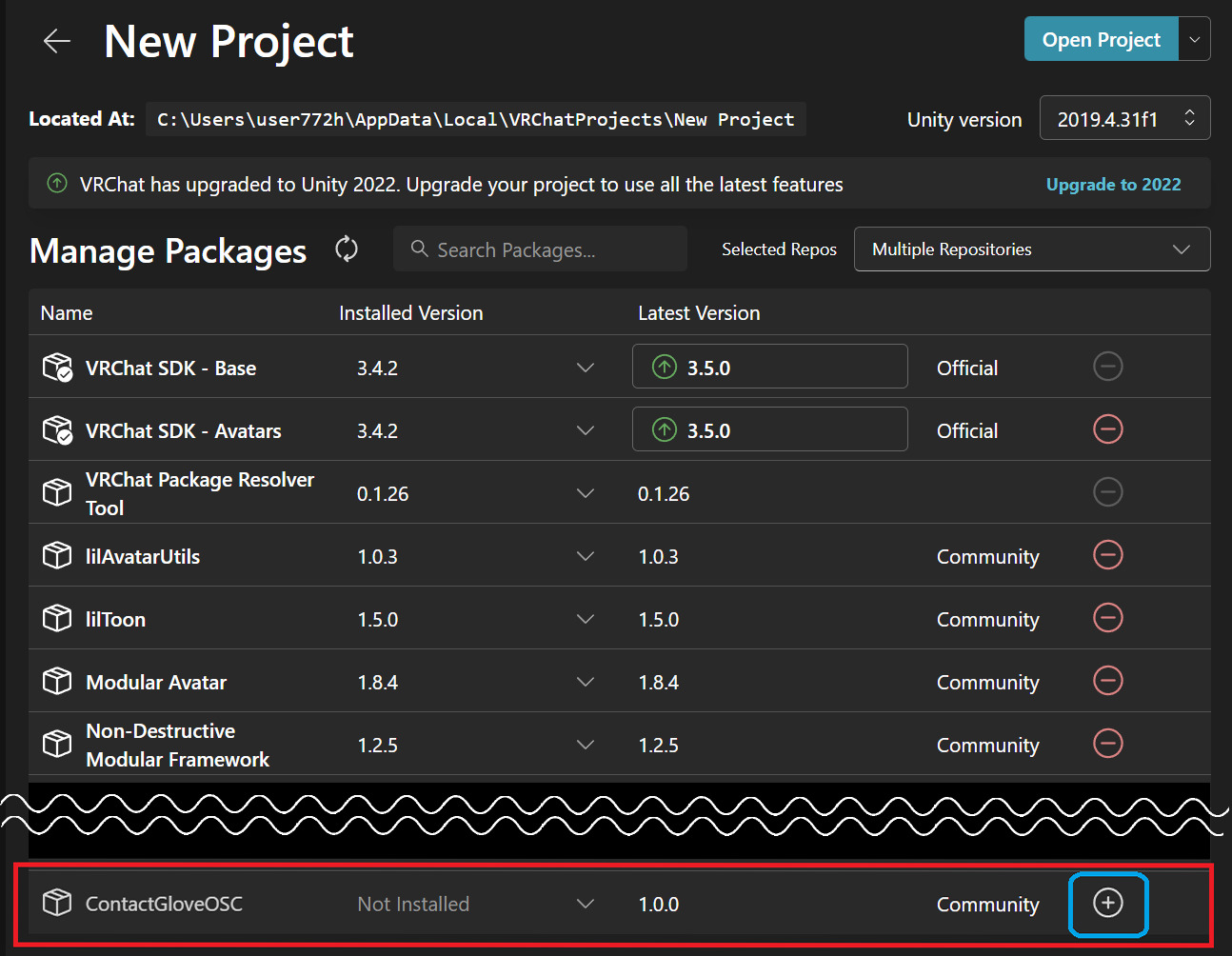Image resolution: width=1232 pixels, height=956 pixels.
Task: Open version dropdown for VRChat Package Resolver Tool
Action: pyautogui.click(x=586, y=493)
